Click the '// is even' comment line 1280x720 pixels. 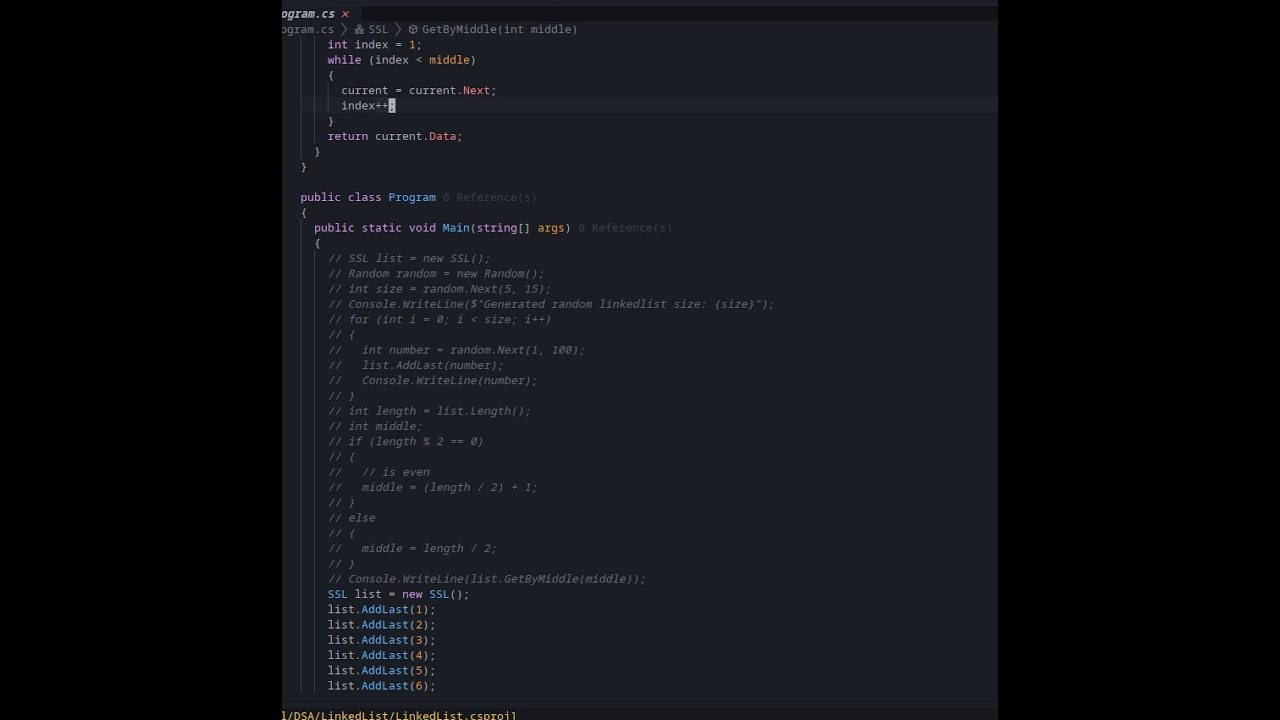coord(379,472)
